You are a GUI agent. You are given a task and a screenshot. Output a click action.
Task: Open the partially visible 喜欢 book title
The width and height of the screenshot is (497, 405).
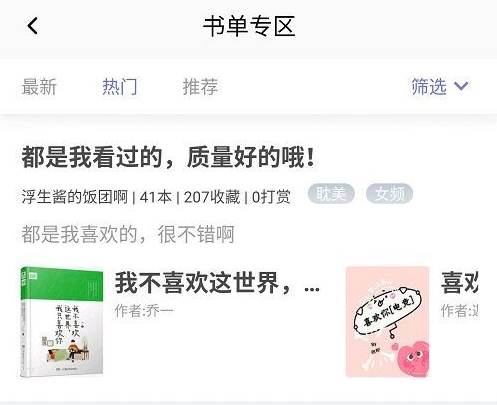pyautogui.click(x=459, y=283)
